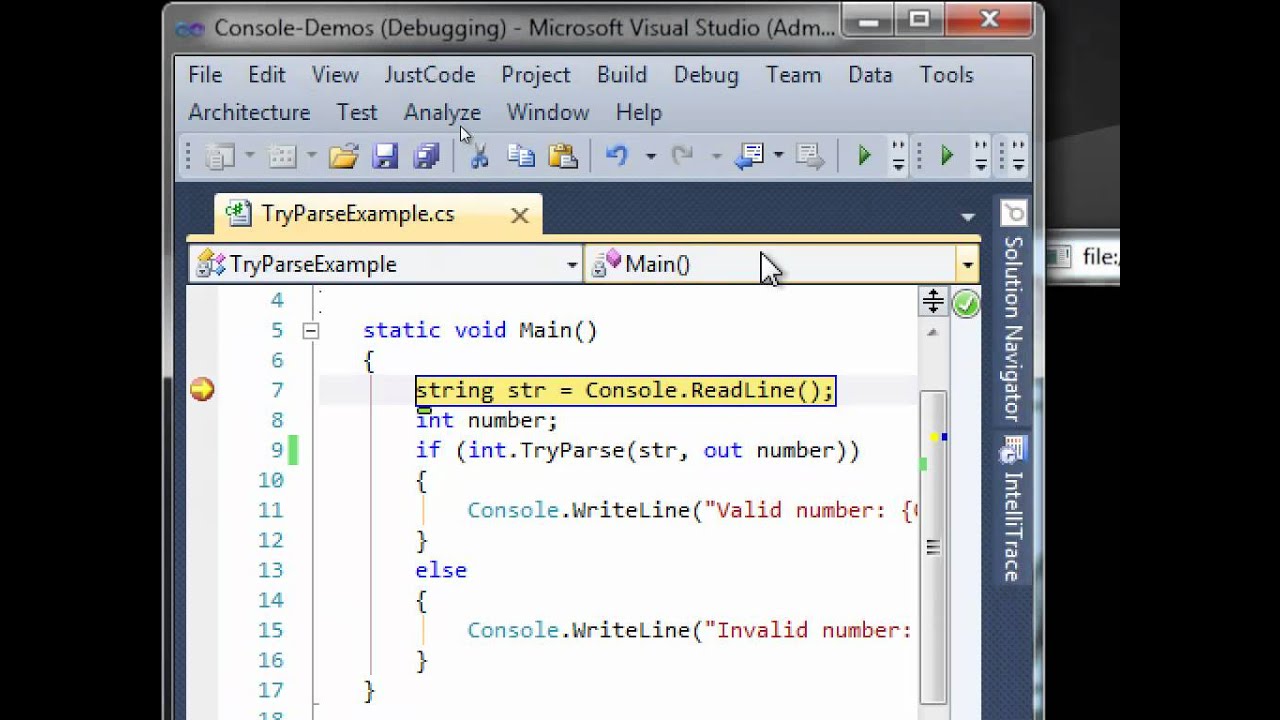Click the Copy icon
This screenshot has height=720, width=1280.
click(521, 156)
